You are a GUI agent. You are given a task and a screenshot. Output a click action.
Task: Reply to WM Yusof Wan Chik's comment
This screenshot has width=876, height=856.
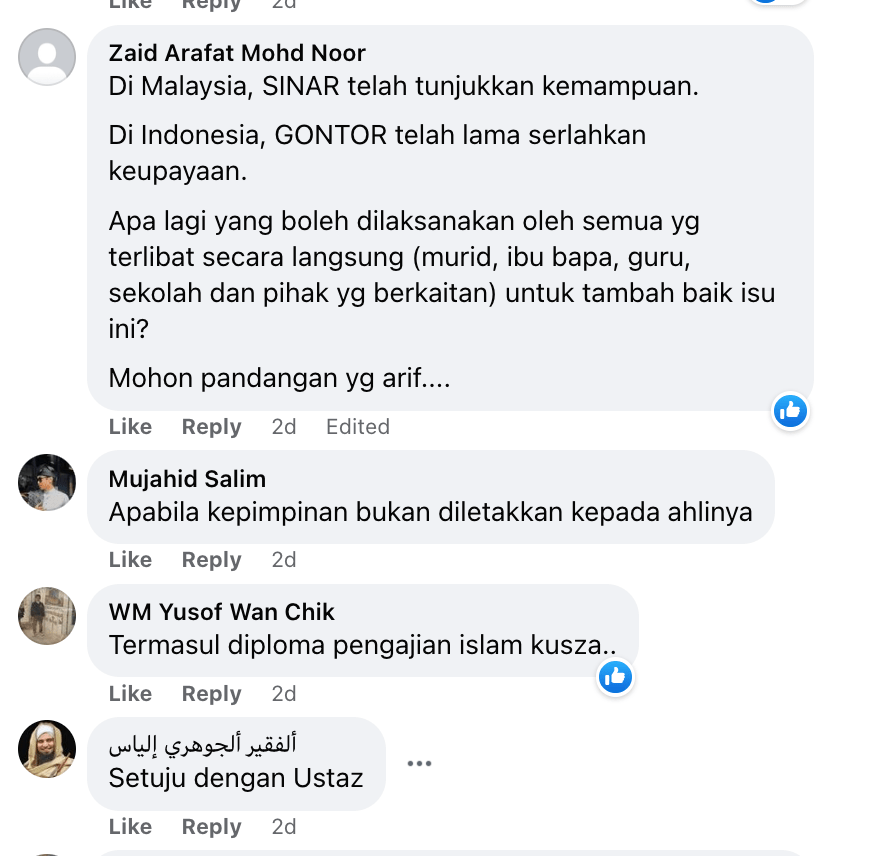(211, 693)
